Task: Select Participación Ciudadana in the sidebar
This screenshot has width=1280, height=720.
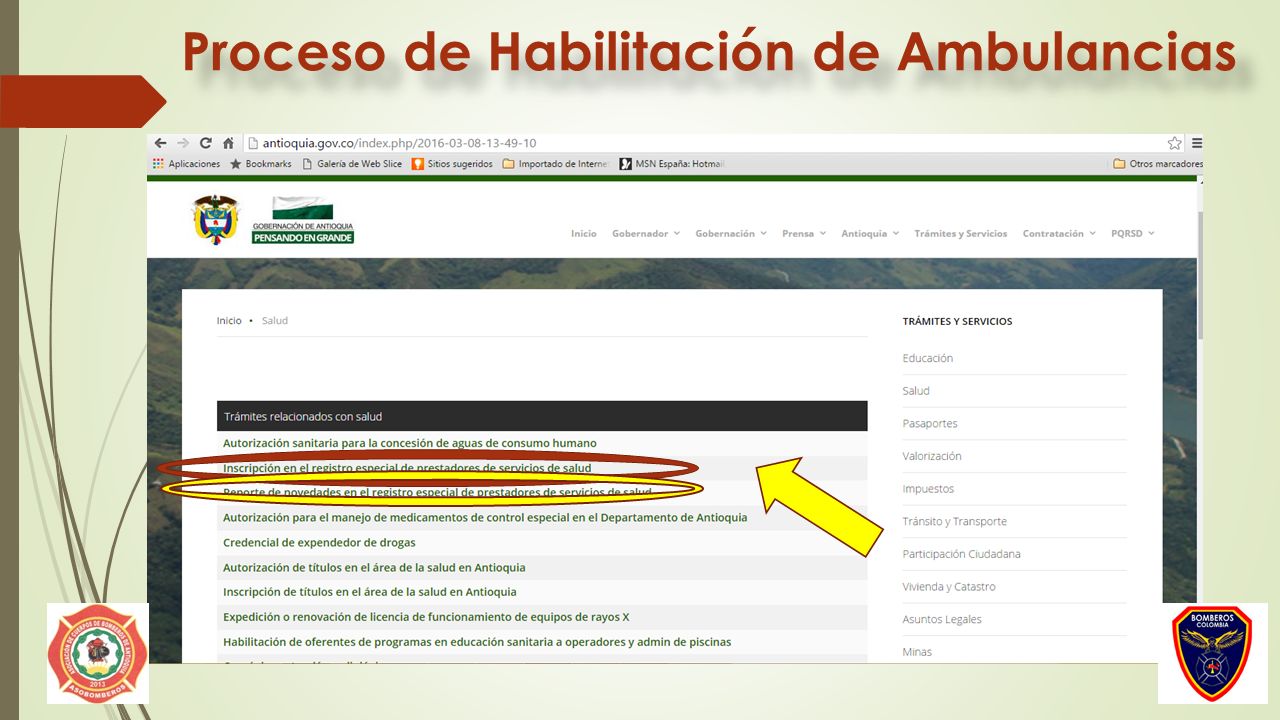Action: point(961,554)
